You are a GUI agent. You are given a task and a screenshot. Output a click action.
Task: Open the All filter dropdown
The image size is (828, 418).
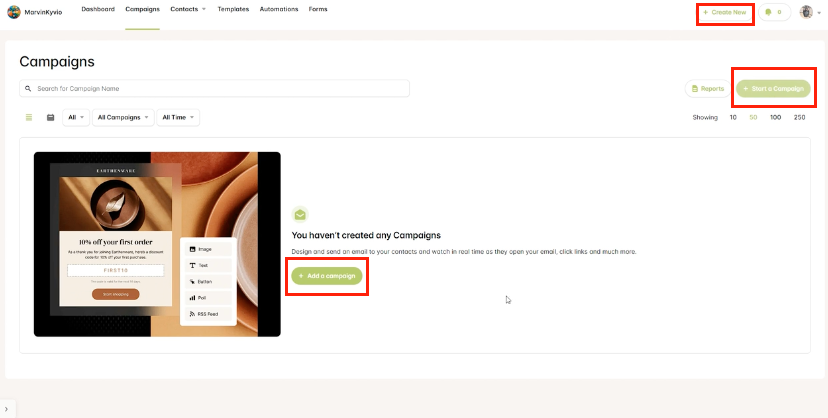point(75,117)
